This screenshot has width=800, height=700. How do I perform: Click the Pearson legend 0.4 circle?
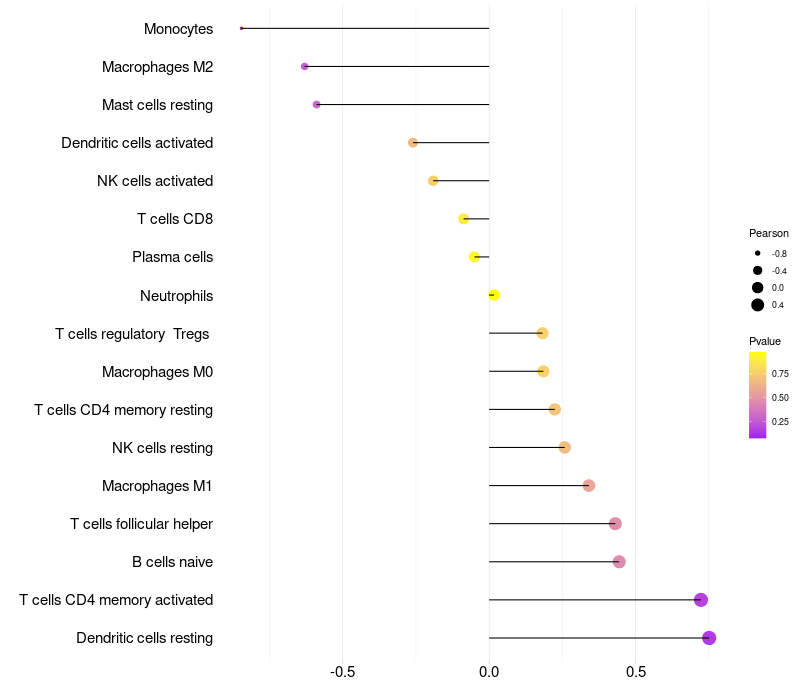(x=758, y=305)
